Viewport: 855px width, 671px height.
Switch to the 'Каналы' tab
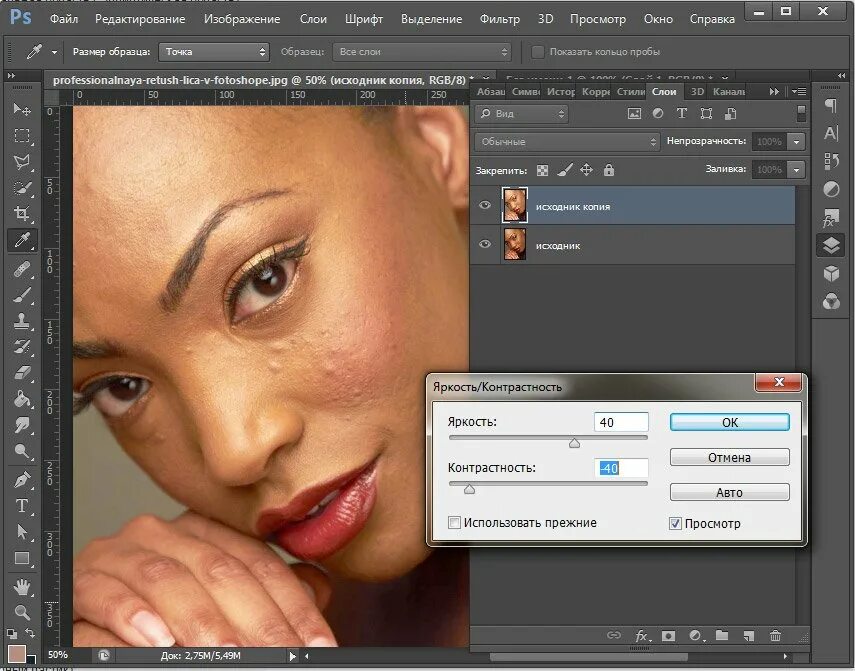pyautogui.click(x=728, y=92)
